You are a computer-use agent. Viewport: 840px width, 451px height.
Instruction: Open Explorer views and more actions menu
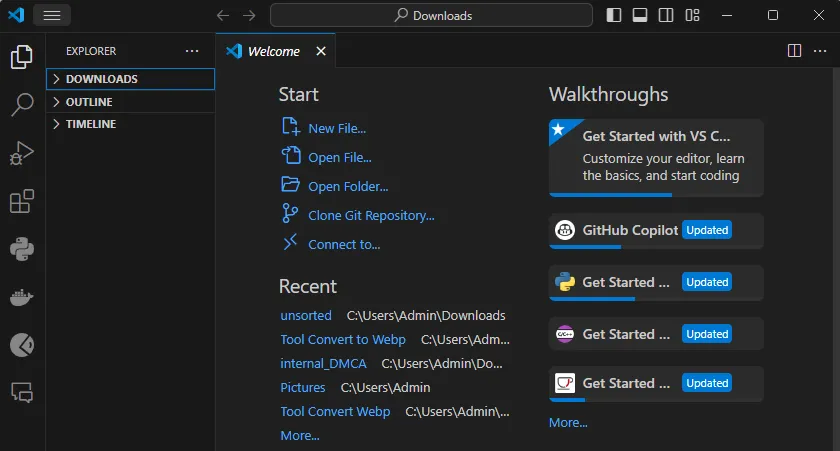tap(192, 51)
